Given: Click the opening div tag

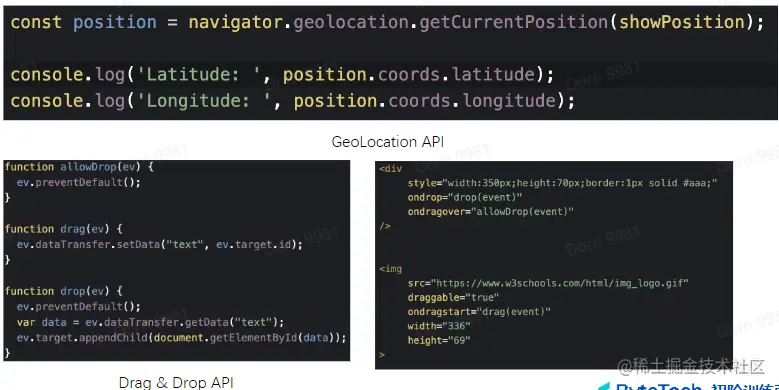Looking at the screenshot, I should pos(390,169).
